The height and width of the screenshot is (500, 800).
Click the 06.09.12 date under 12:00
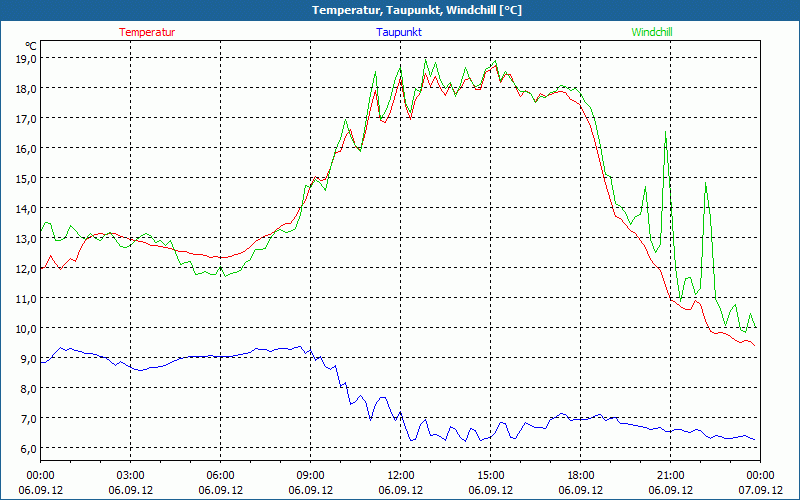(401, 490)
